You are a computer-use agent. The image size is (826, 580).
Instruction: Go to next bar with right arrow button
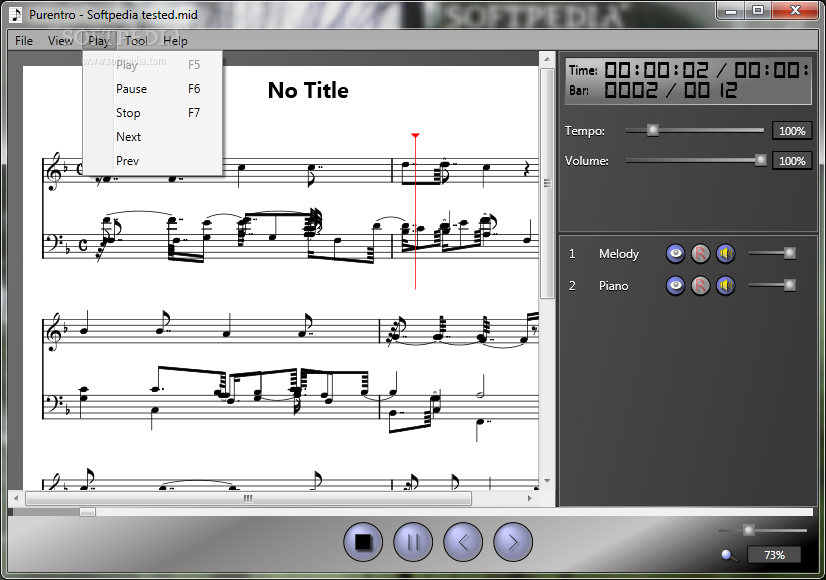513,542
